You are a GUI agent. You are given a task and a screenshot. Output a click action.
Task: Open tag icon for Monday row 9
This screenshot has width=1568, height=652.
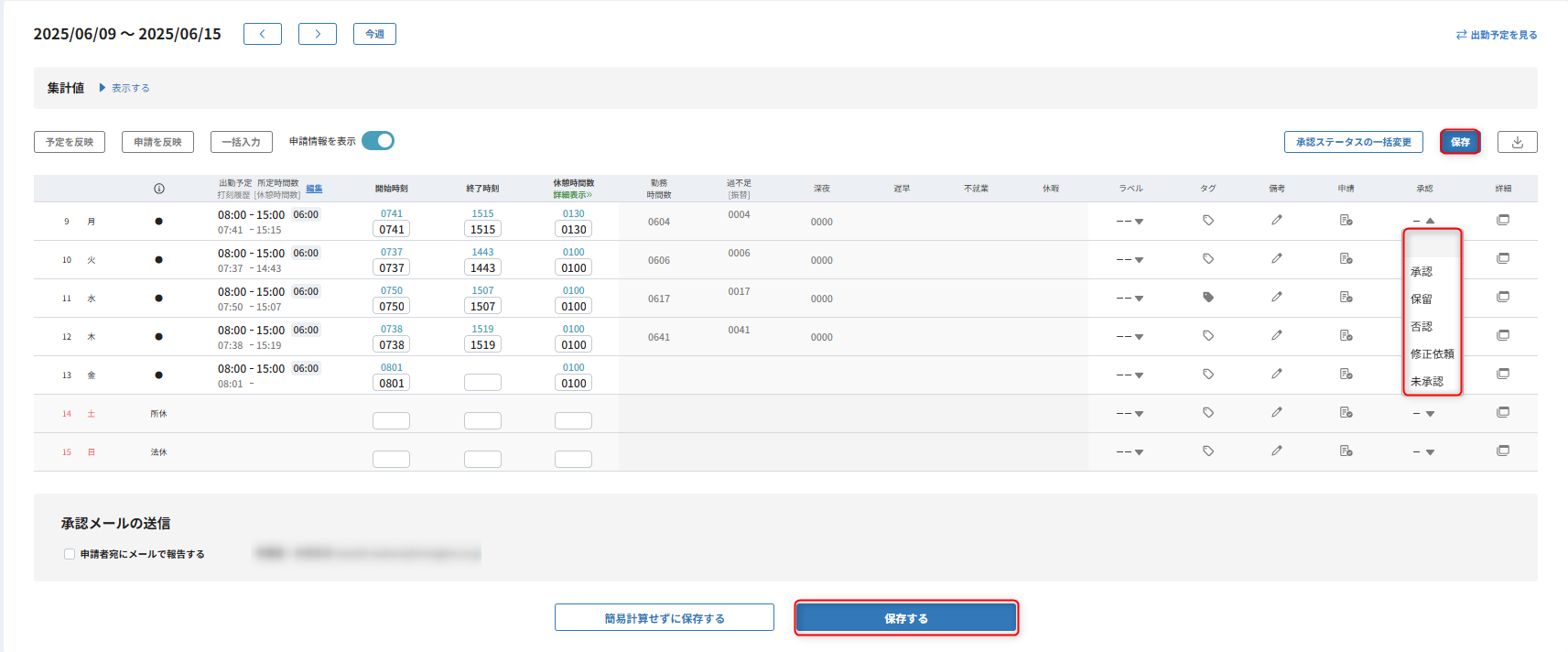(1208, 220)
